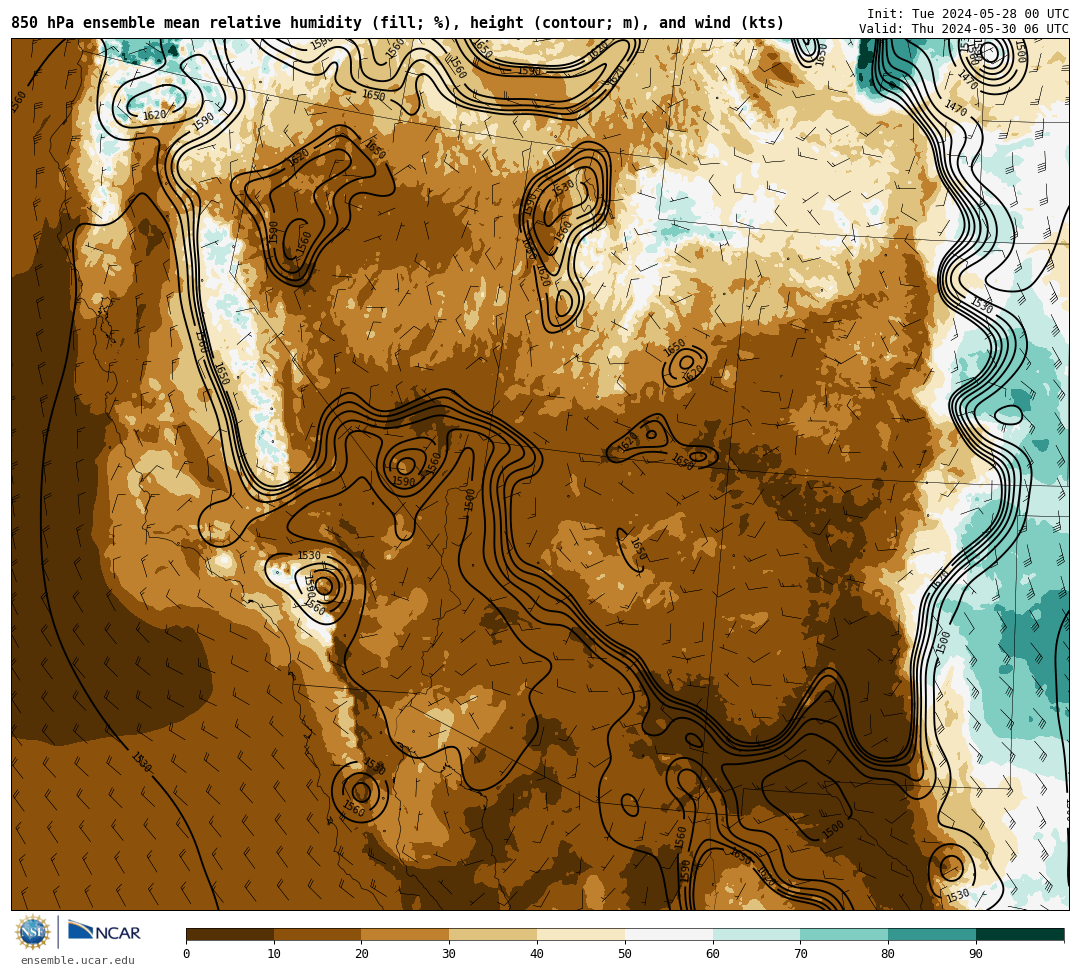Click the colorbar tick label 90

point(976,954)
